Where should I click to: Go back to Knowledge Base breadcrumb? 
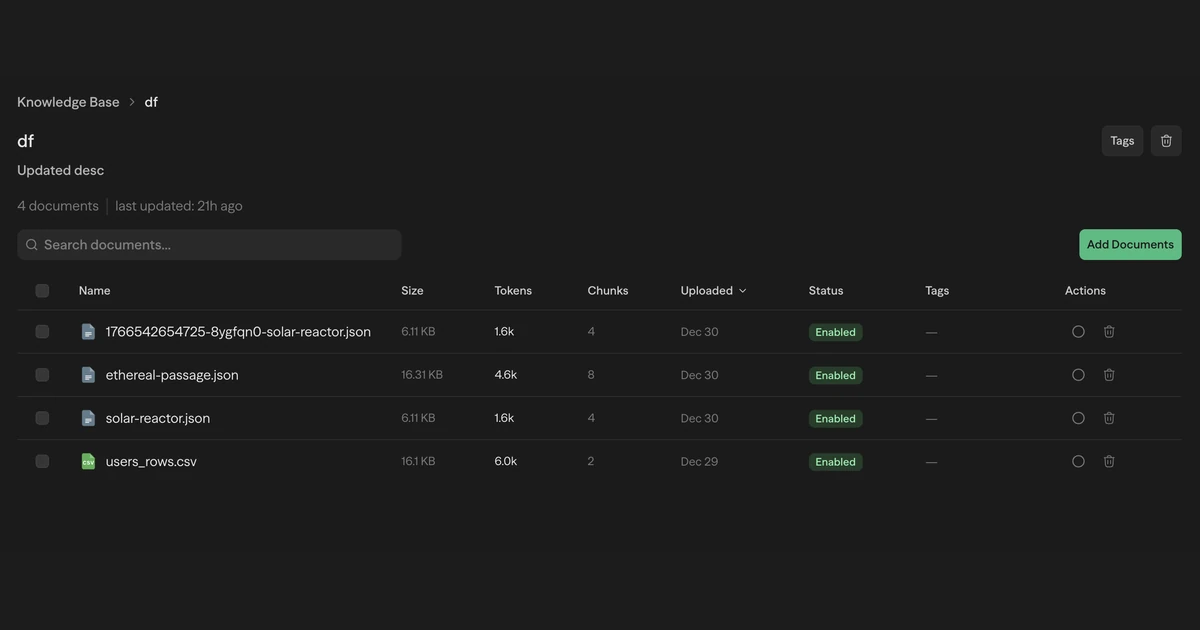[x=68, y=102]
